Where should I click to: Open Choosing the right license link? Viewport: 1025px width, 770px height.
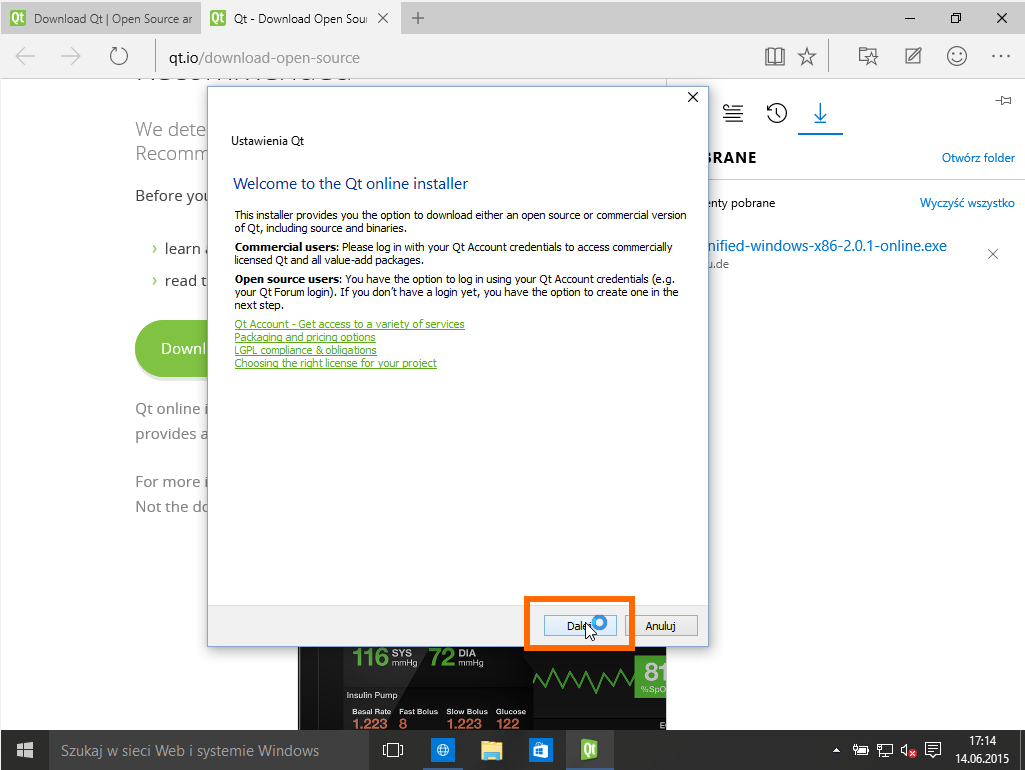pyautogui.click(x=335, y=363)
